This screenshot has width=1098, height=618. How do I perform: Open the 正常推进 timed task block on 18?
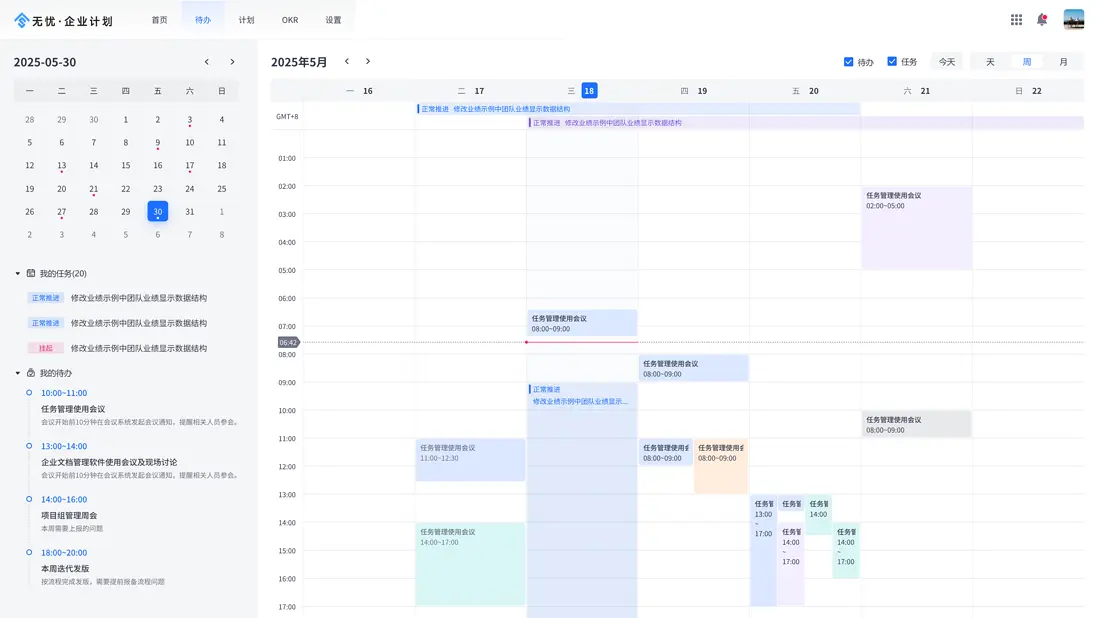tap(582, 500)
